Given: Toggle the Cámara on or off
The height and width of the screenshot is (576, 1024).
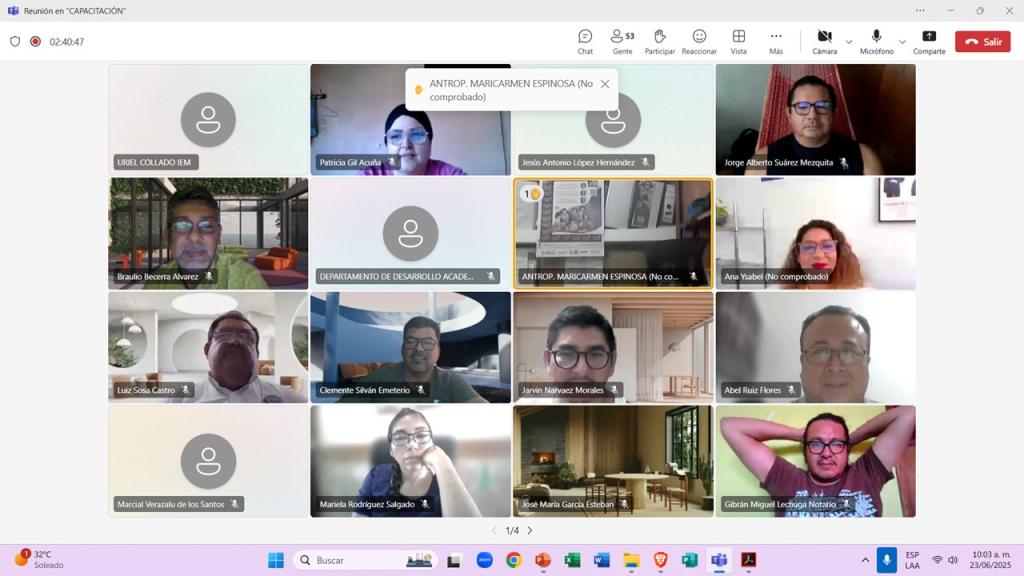Looking at the screenshot, I should coord(824,41).
